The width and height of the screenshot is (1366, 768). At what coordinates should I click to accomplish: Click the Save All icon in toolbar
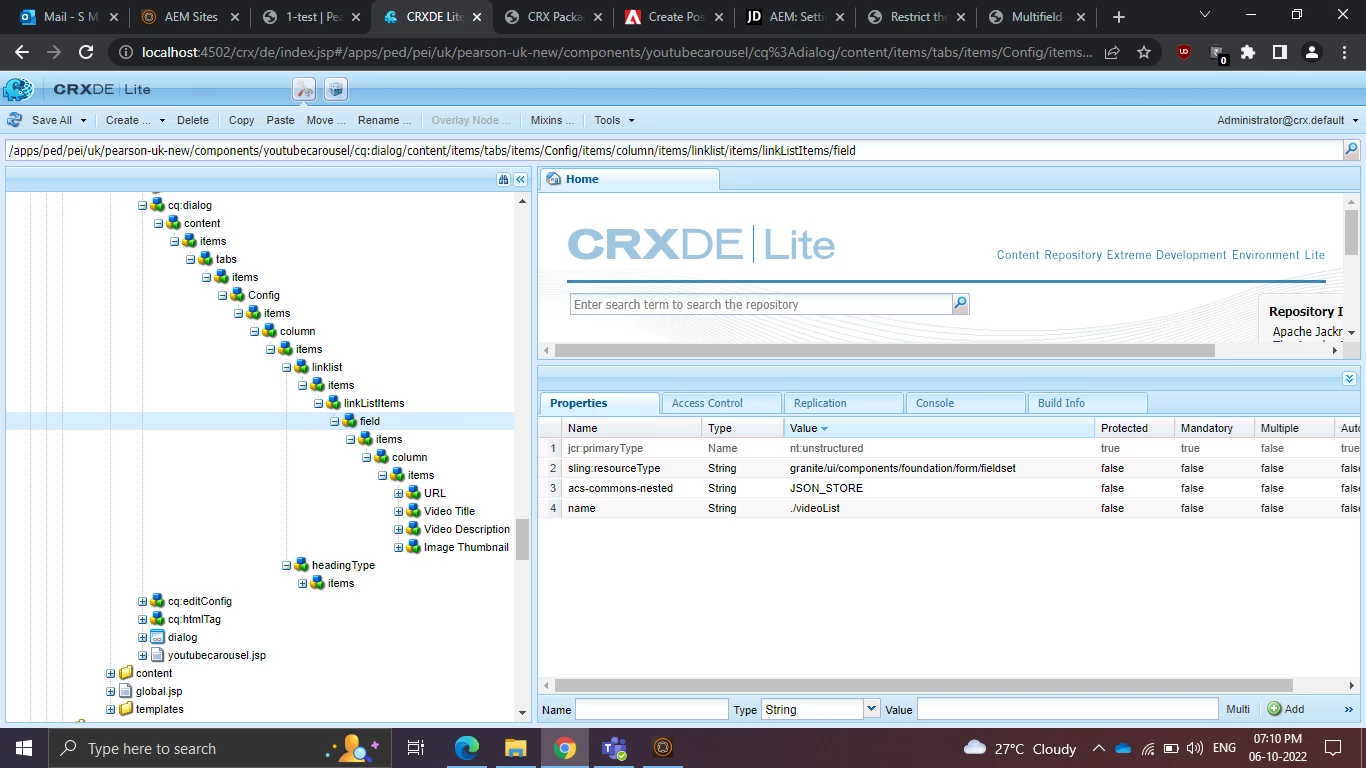[x=15, y=120]
